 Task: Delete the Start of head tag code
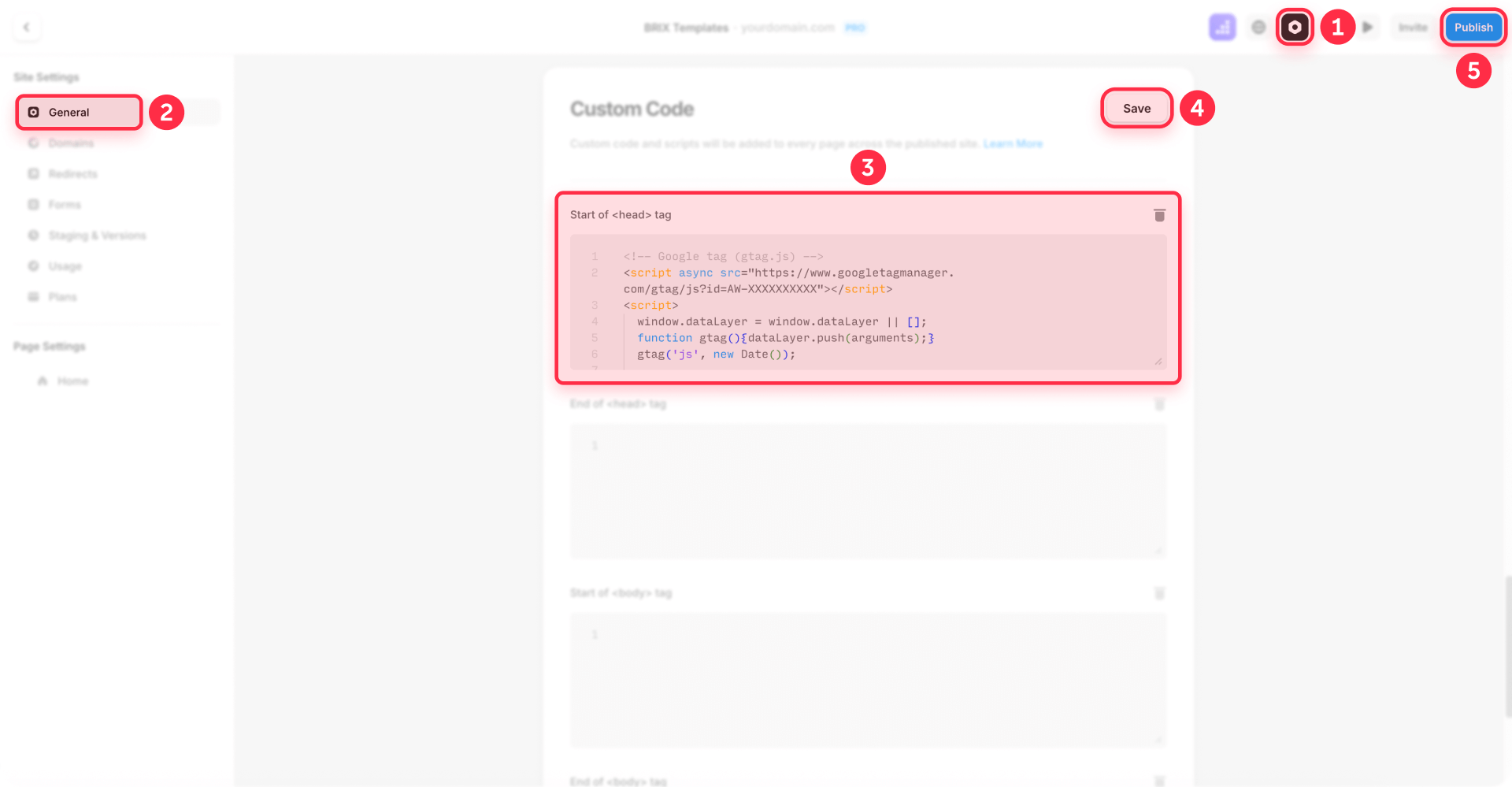(1159, 215)
